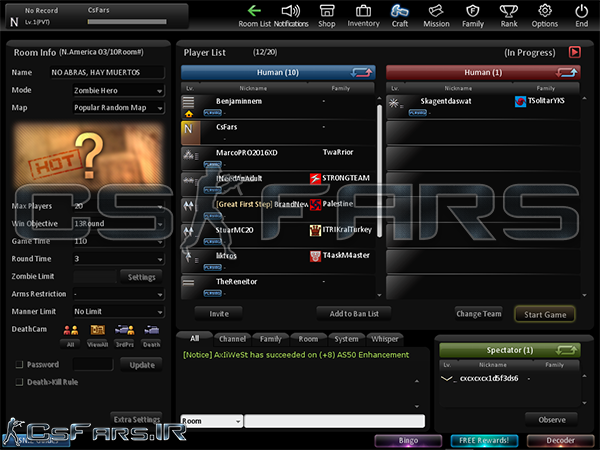The height and width of the screenshot is (450, 600).
Task: Open the Inventory briefcase icon
Action: point(363,15)
